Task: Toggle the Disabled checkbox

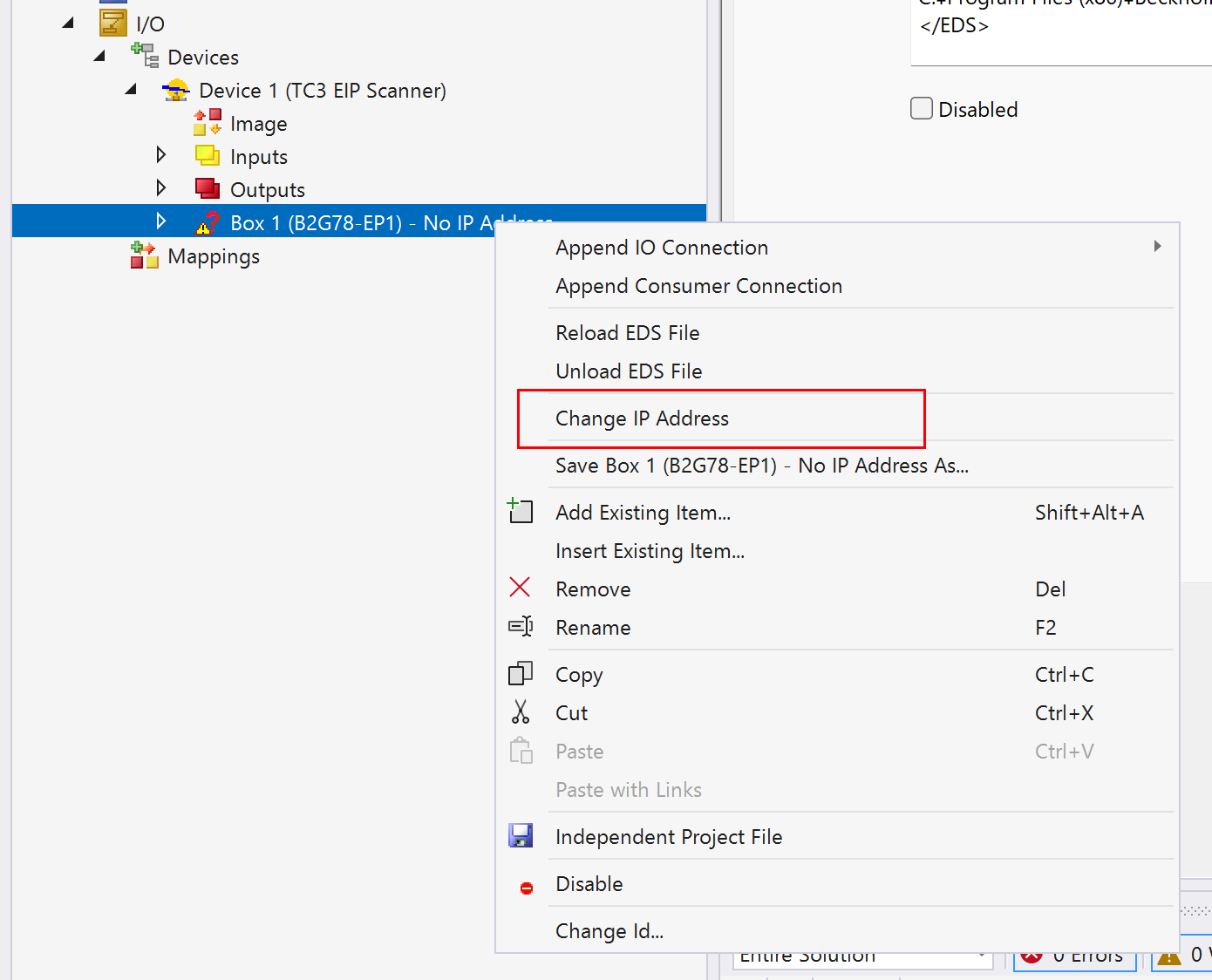Action: [x=922, y=109]
